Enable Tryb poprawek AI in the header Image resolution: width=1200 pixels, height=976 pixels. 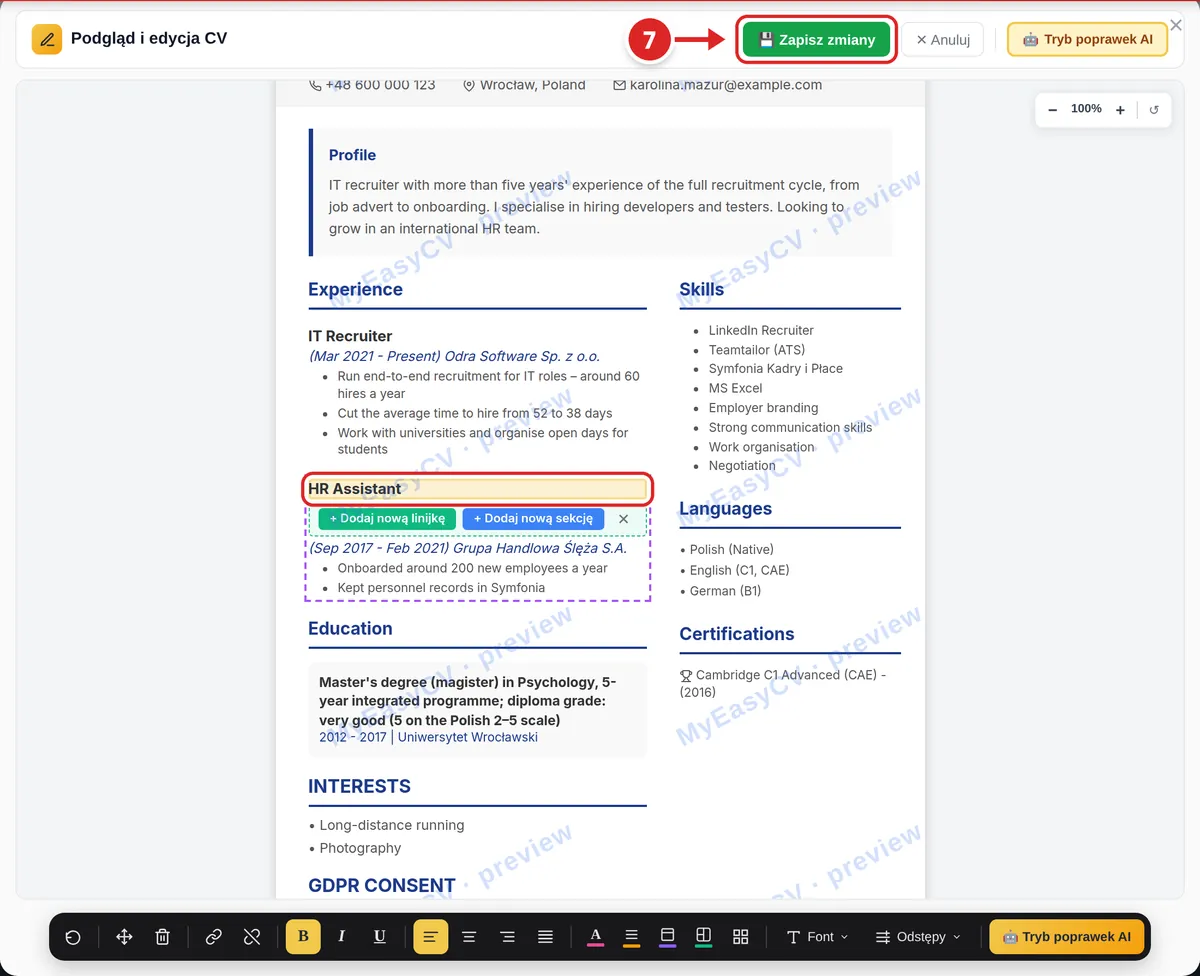pyautogui.click(x=1087, y=40)
